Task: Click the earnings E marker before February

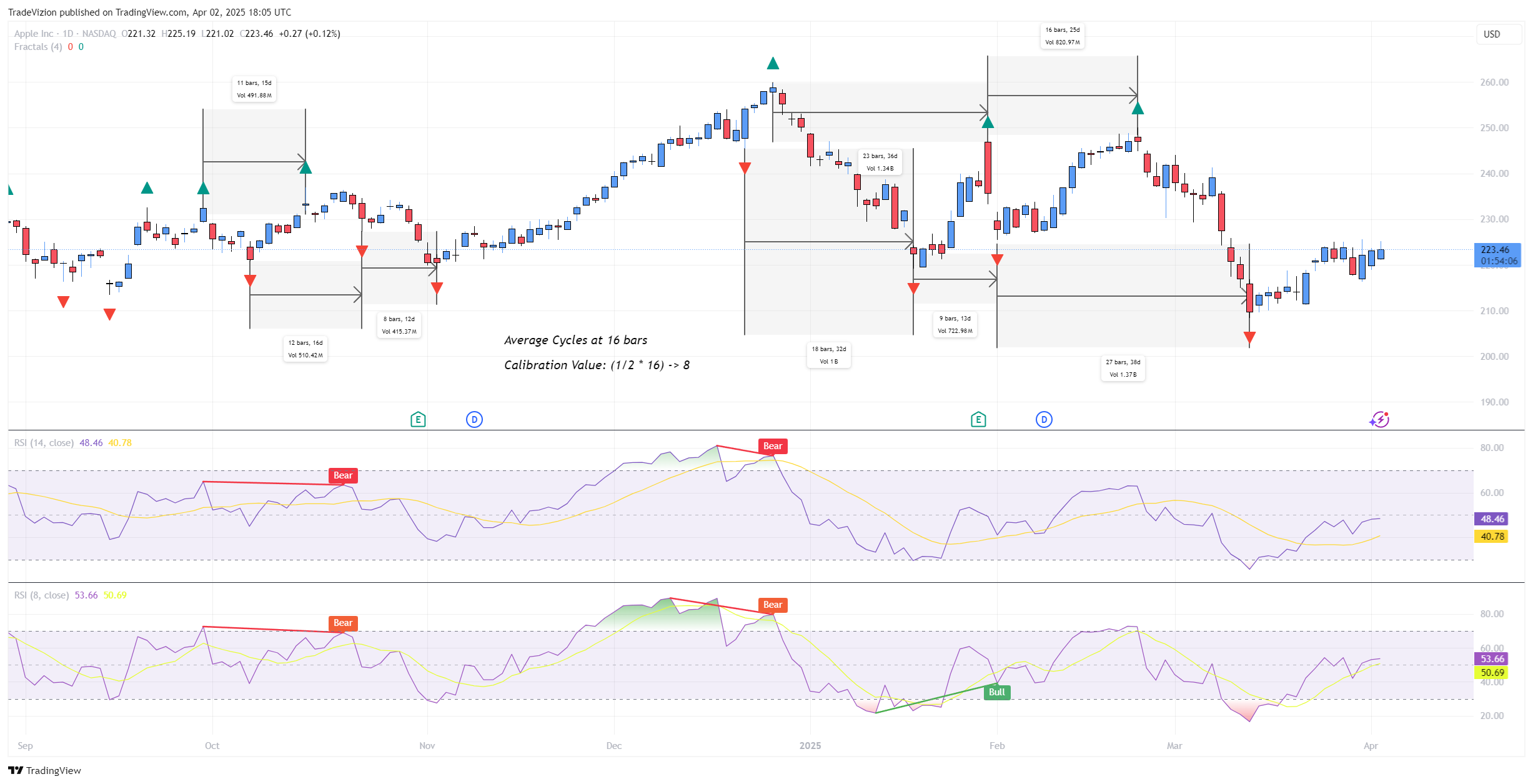Action: [x=978, y=419]
